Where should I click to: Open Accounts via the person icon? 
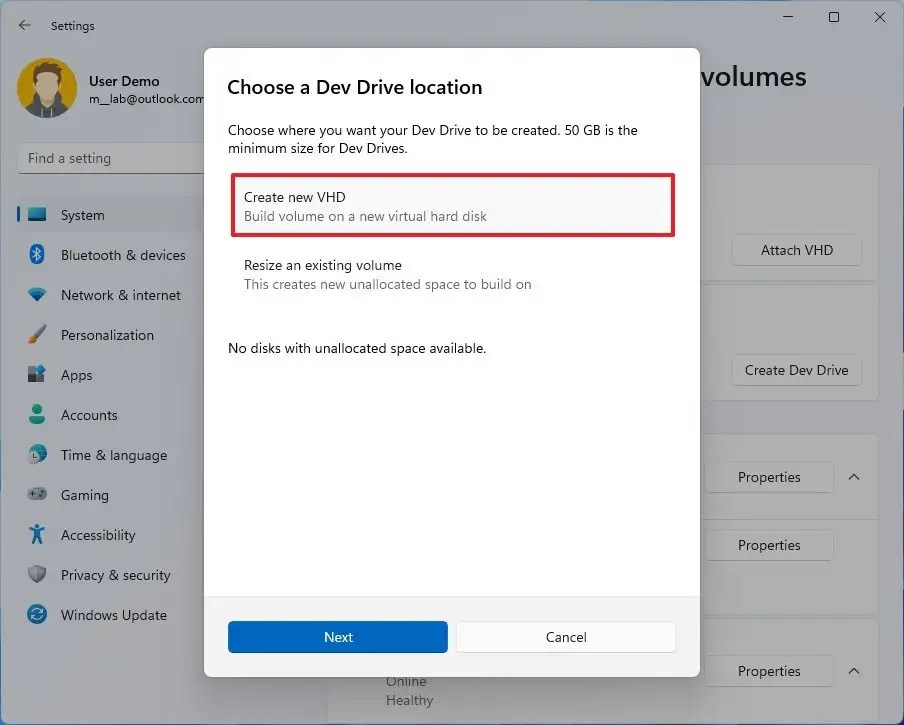(35, 415)
